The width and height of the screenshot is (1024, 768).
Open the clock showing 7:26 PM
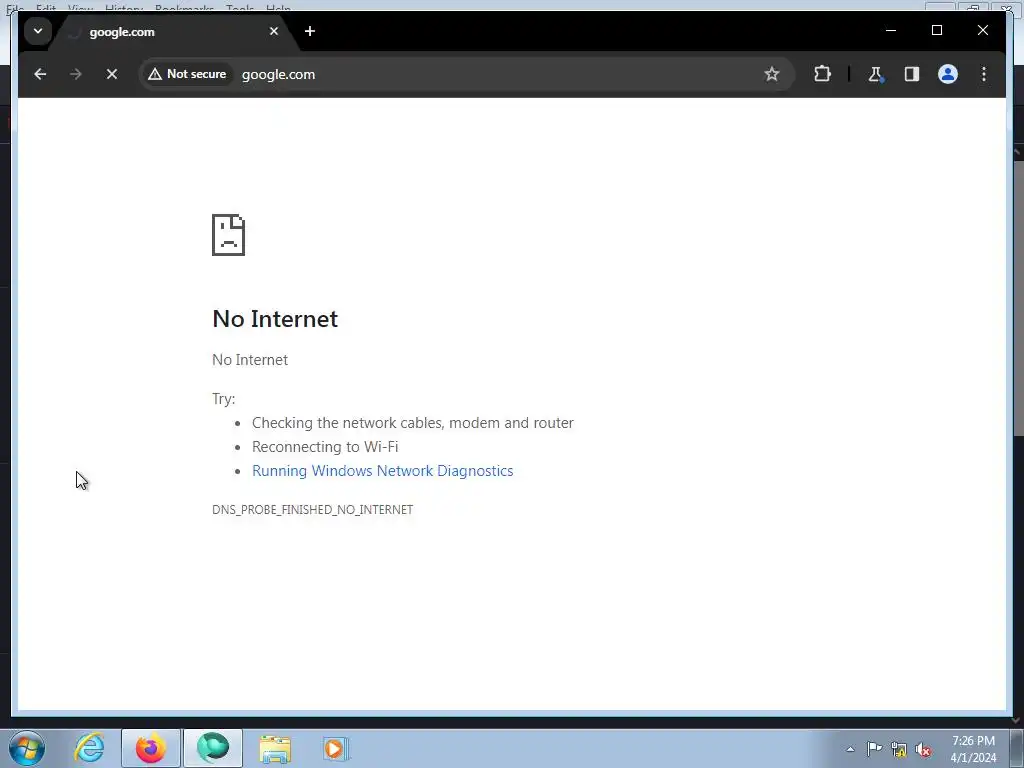click(973, 749)
